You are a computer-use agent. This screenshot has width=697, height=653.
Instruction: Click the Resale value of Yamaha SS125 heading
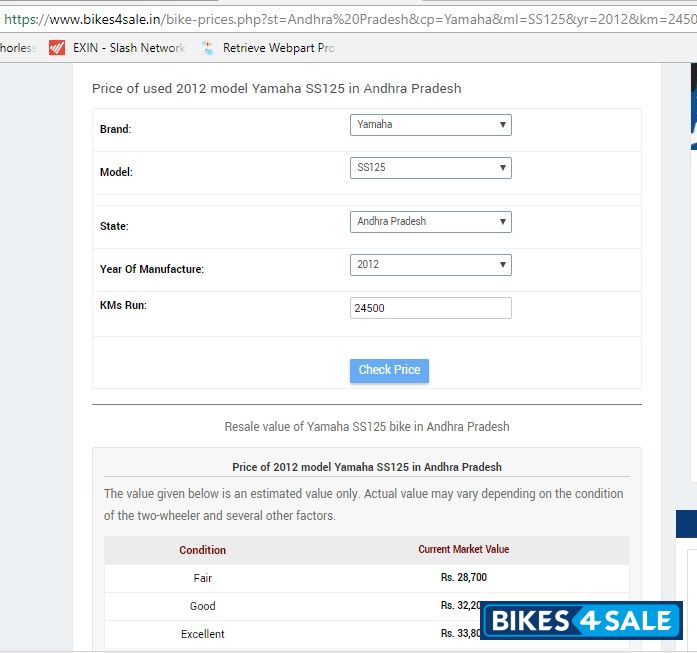point(366,427)
